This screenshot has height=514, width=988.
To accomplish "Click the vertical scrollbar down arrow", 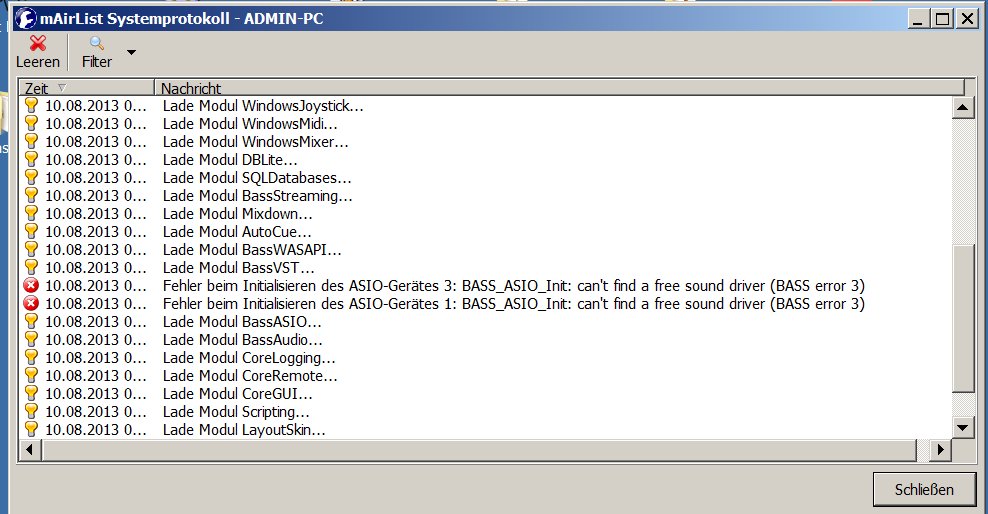I will (962, 428).
